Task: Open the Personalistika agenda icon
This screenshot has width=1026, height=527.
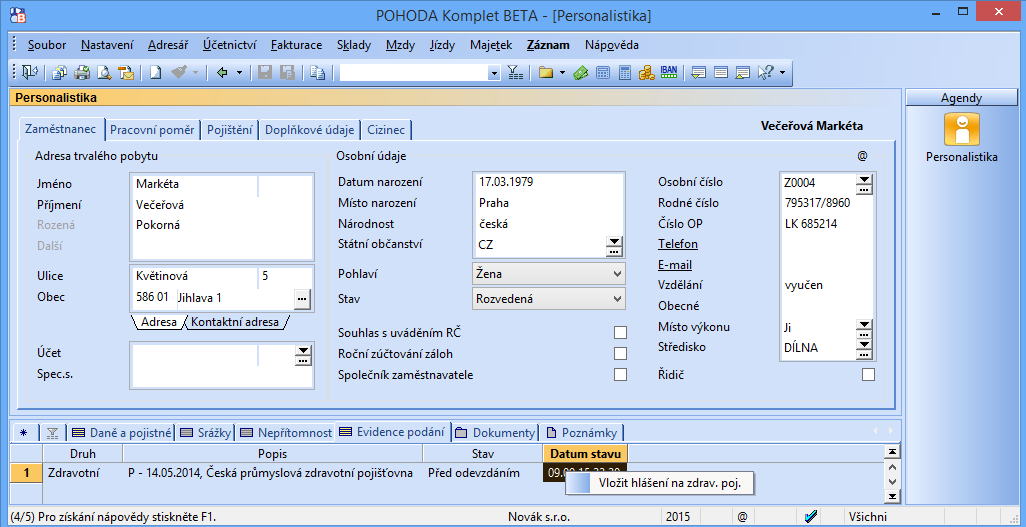Action: coord(961,129)
